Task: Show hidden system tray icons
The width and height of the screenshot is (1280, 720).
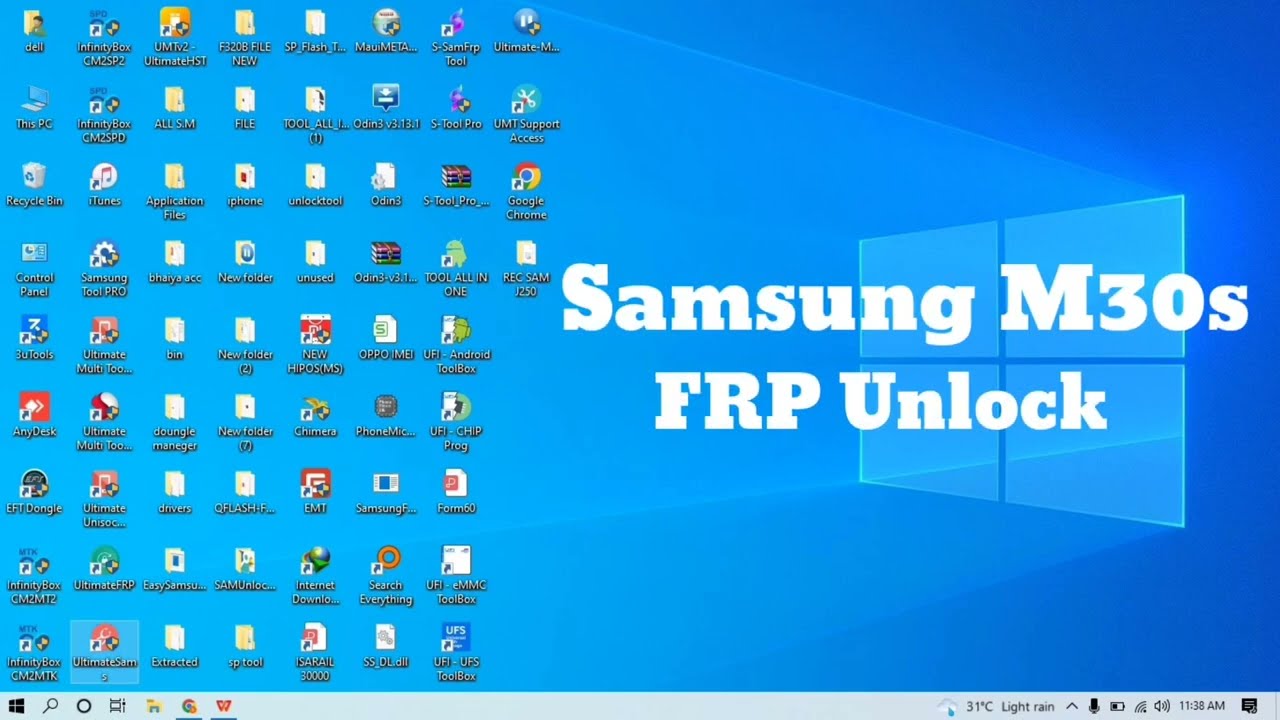Action: 1072,706
